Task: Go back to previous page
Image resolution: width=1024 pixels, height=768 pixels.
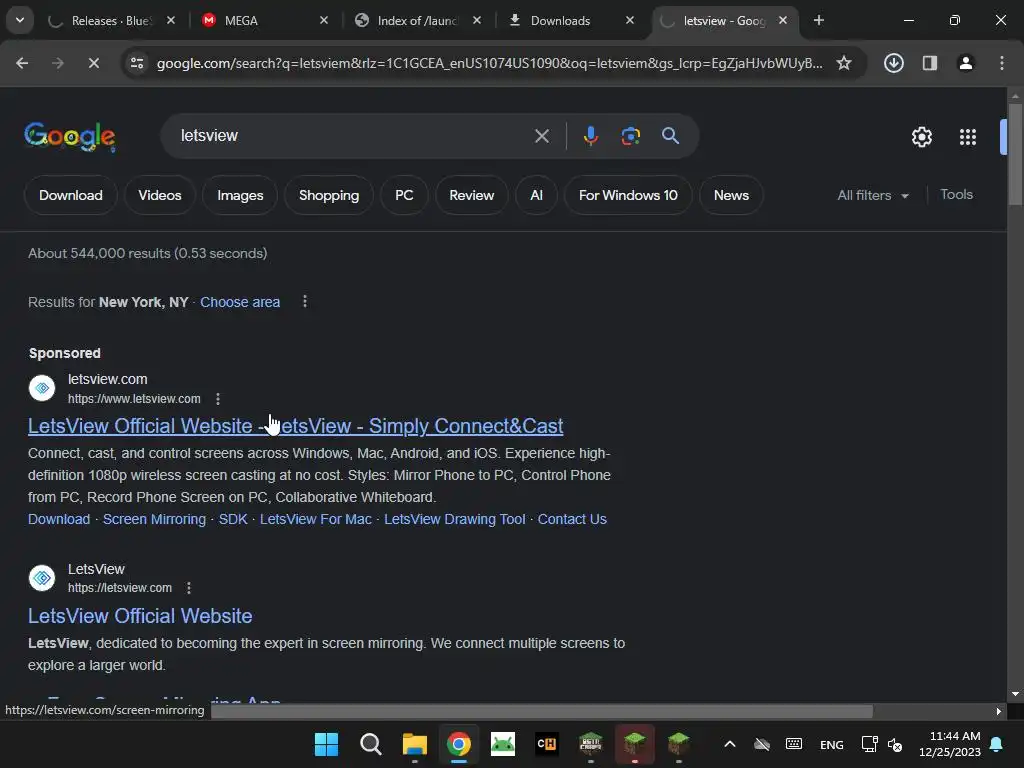Action: point(22,63)
